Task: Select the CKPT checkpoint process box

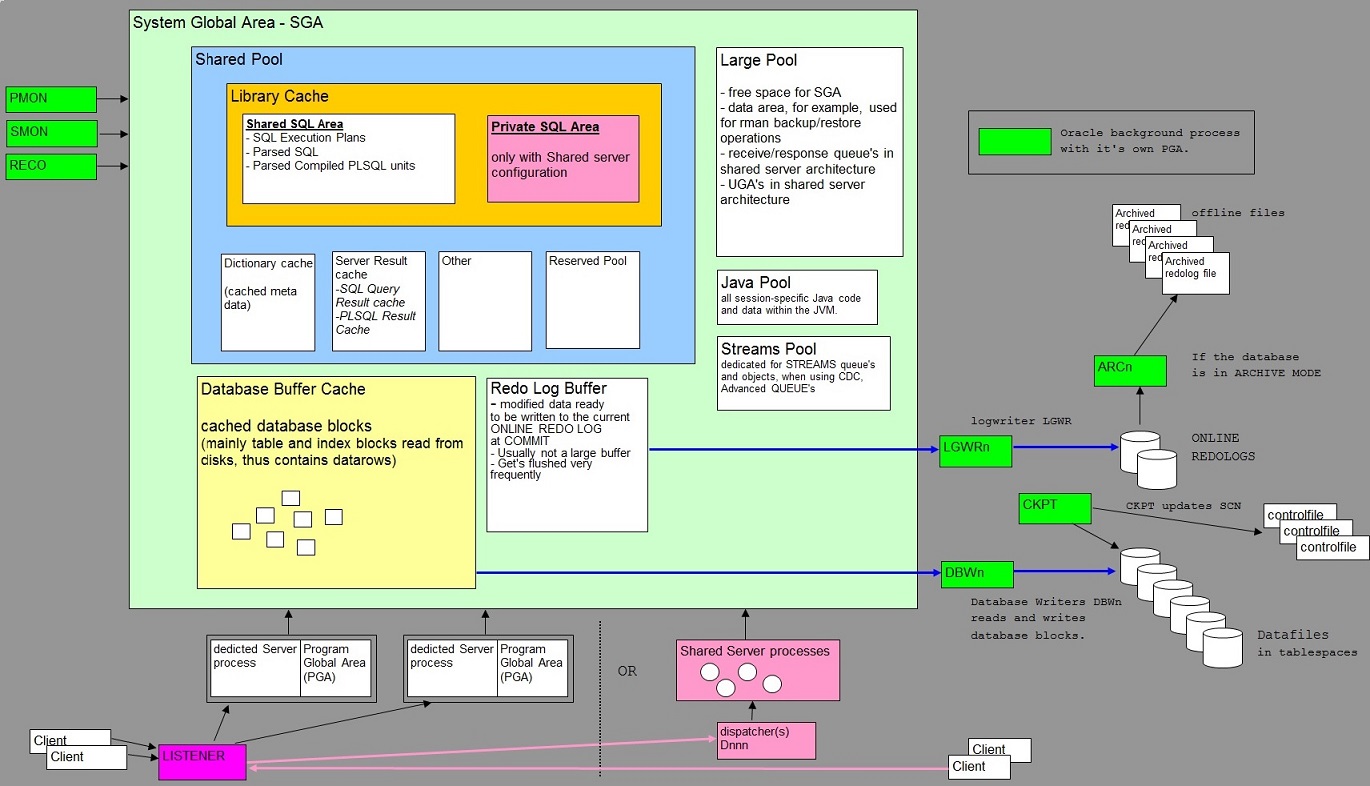Action: (x=1054, y=507)
